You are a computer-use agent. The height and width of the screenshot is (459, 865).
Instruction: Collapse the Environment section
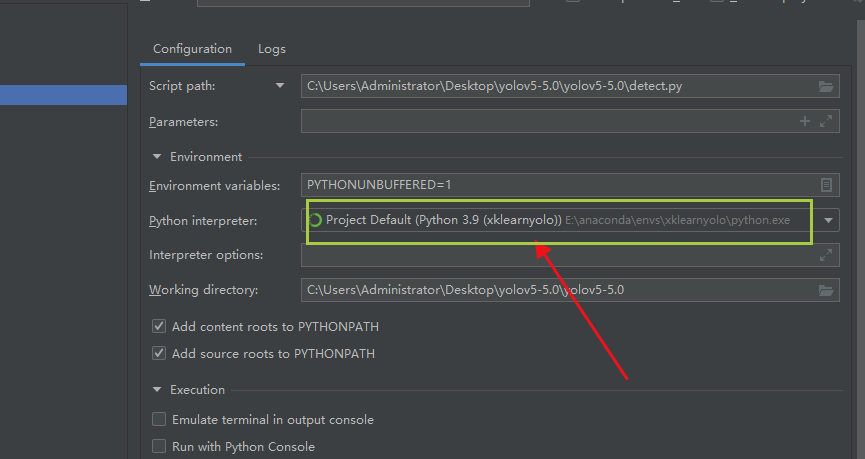(157, 157)
